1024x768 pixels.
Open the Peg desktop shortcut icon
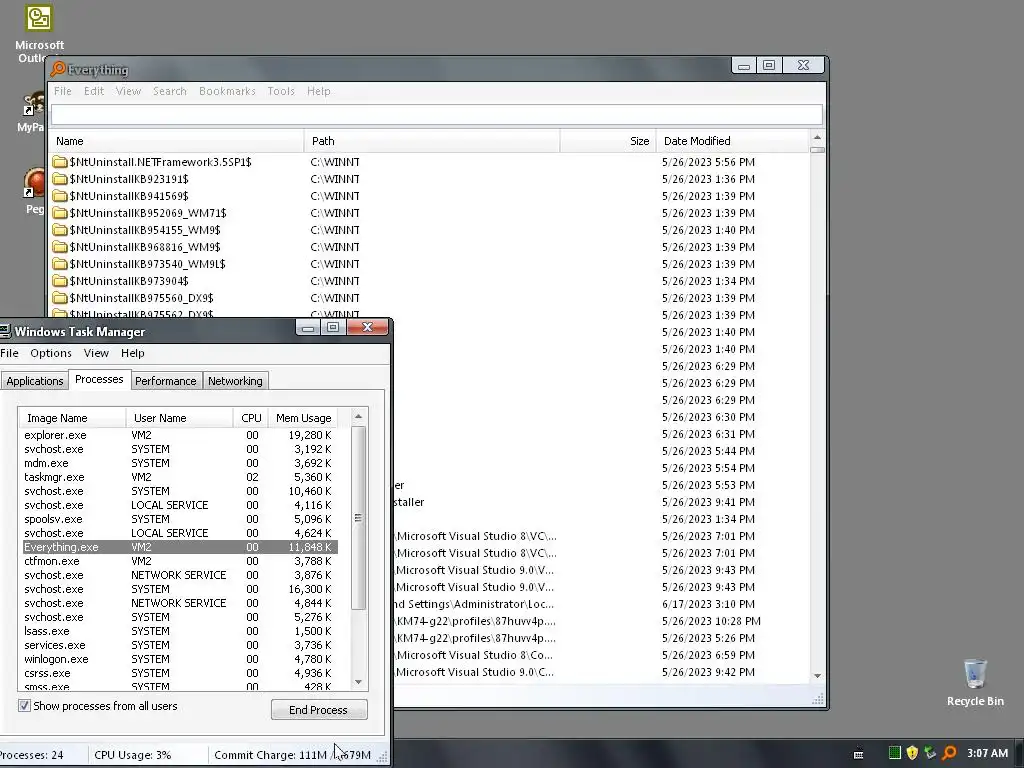pos(33,184)
